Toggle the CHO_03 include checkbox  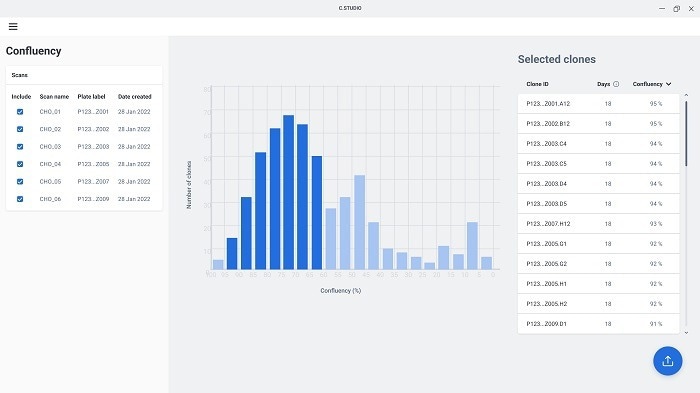pos(20,146)
